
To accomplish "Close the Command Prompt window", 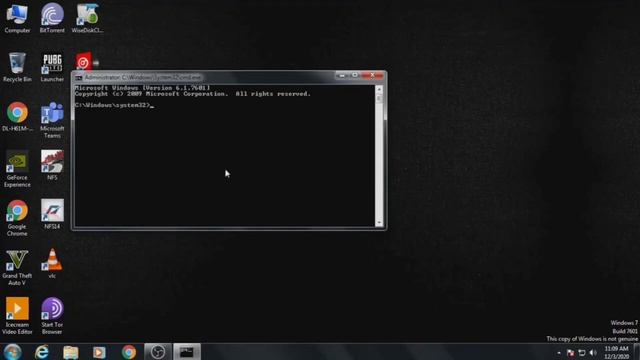I will [x=372, y=76].
